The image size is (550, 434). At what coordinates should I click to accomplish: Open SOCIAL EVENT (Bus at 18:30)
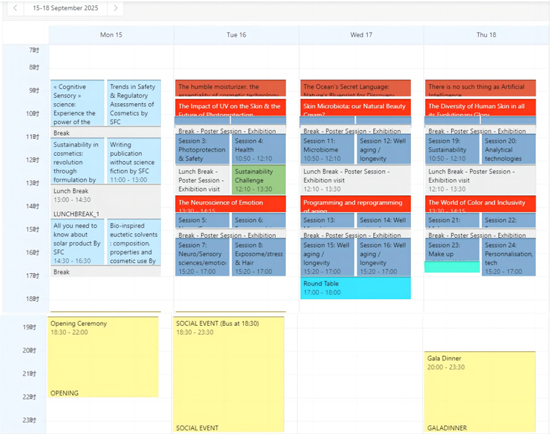click(x=229, y=374)
